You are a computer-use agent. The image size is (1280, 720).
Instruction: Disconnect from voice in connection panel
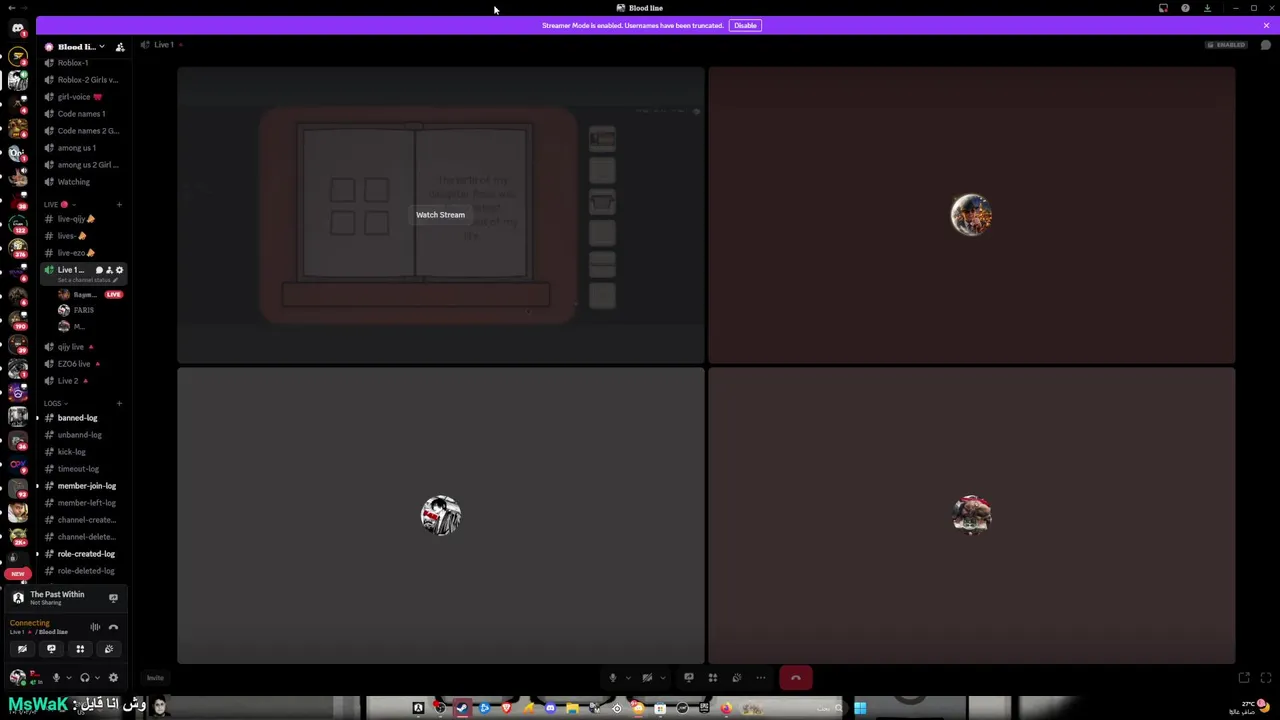click(113, 627)
